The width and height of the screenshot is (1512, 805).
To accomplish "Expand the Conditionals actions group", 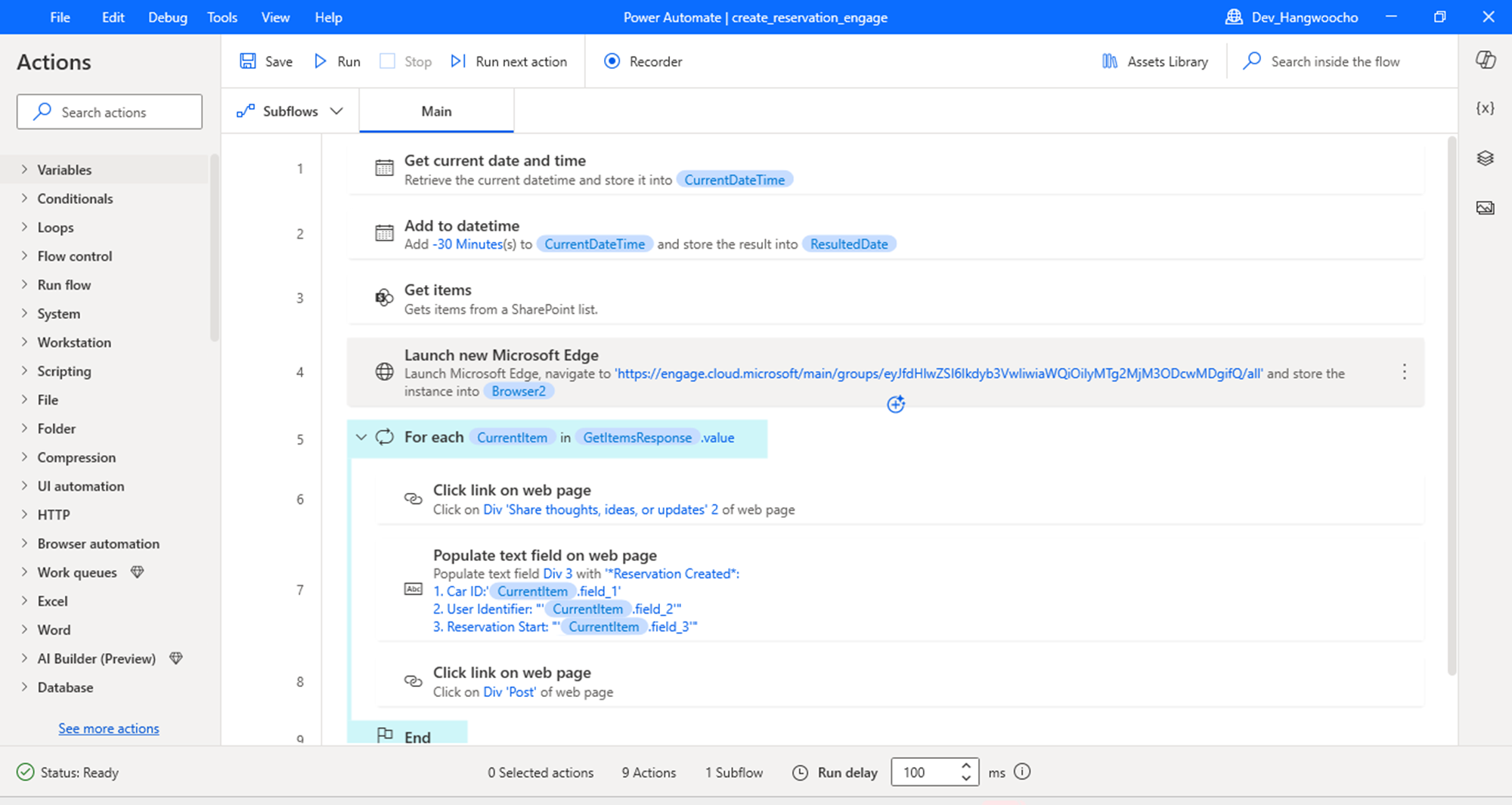I will pyautogui.click(x=24, y=198).
